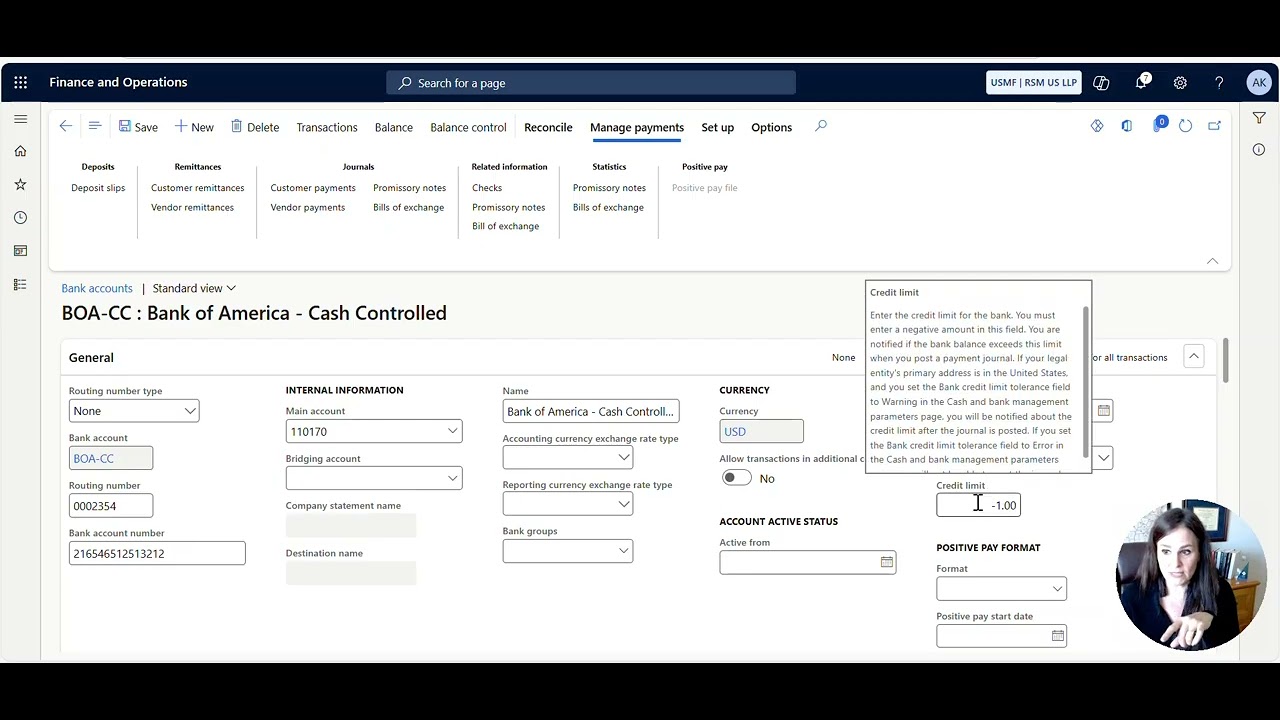Refresh the page

click(1185, 126)
